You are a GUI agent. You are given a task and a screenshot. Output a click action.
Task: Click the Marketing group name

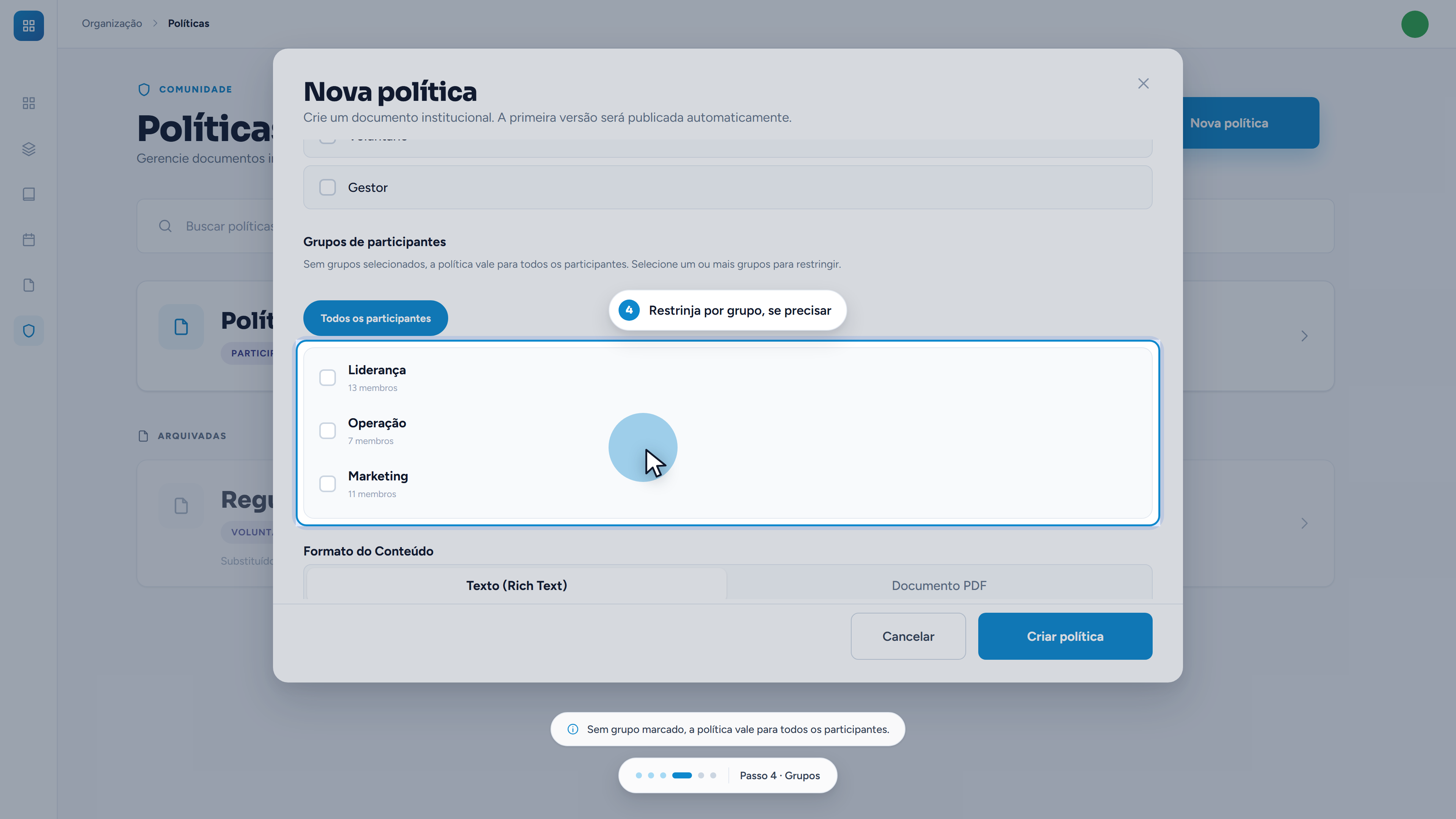pos(378,476)
